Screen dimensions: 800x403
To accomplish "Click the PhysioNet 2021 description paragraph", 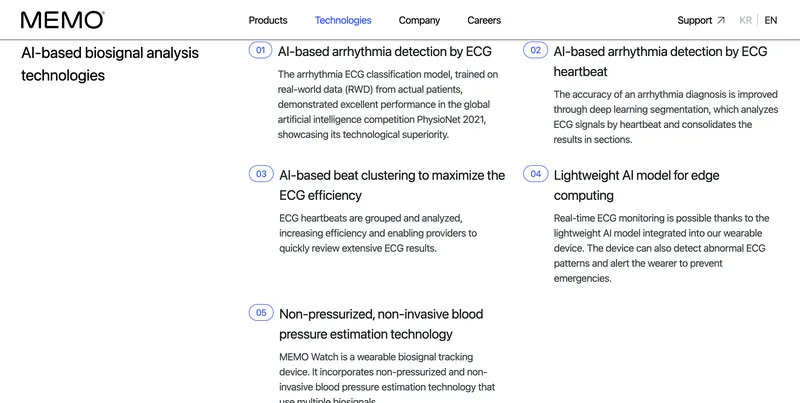I will click(x=388, y=105).
